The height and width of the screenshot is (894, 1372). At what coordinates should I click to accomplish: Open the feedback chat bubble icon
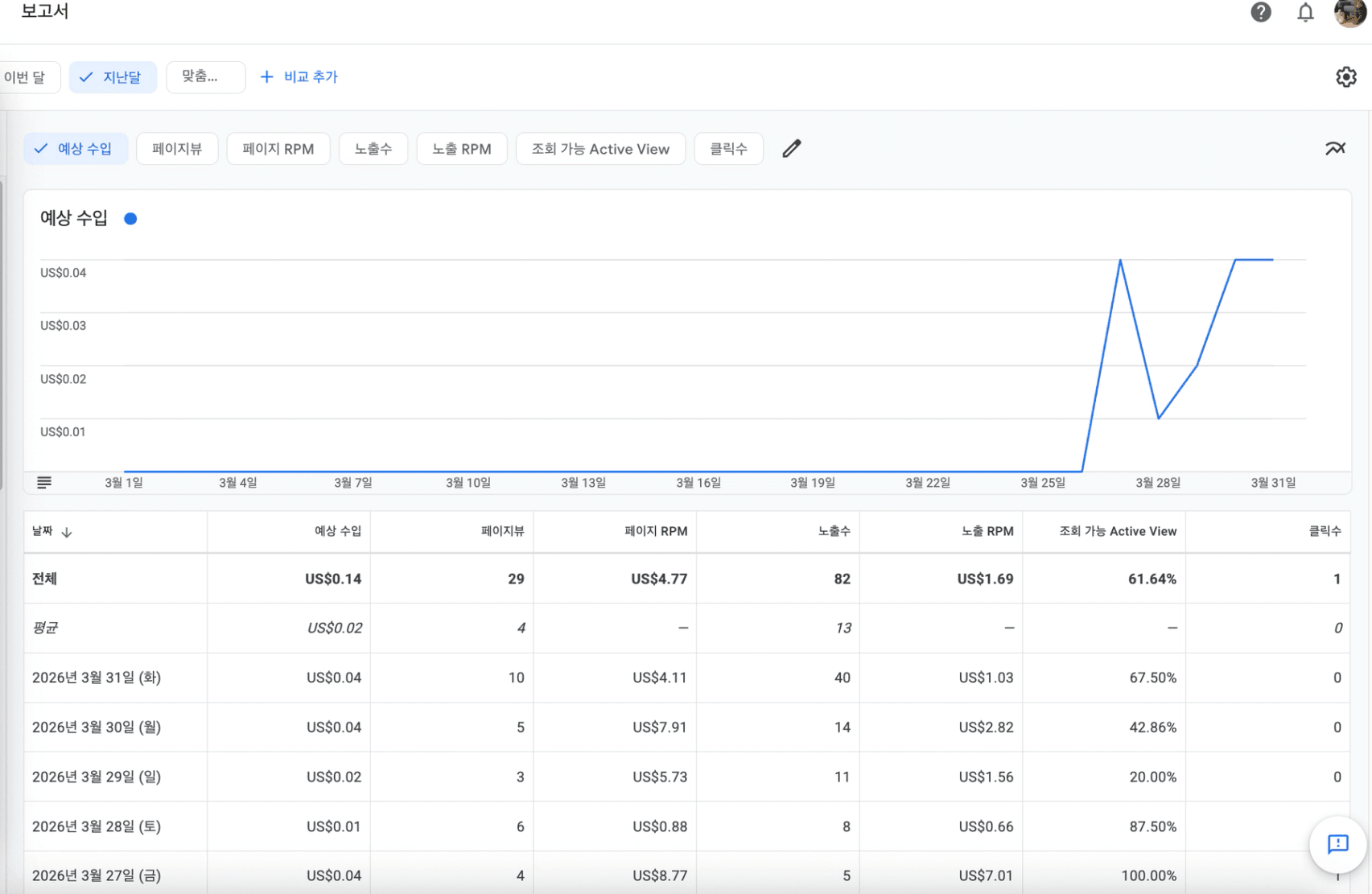1337,844
